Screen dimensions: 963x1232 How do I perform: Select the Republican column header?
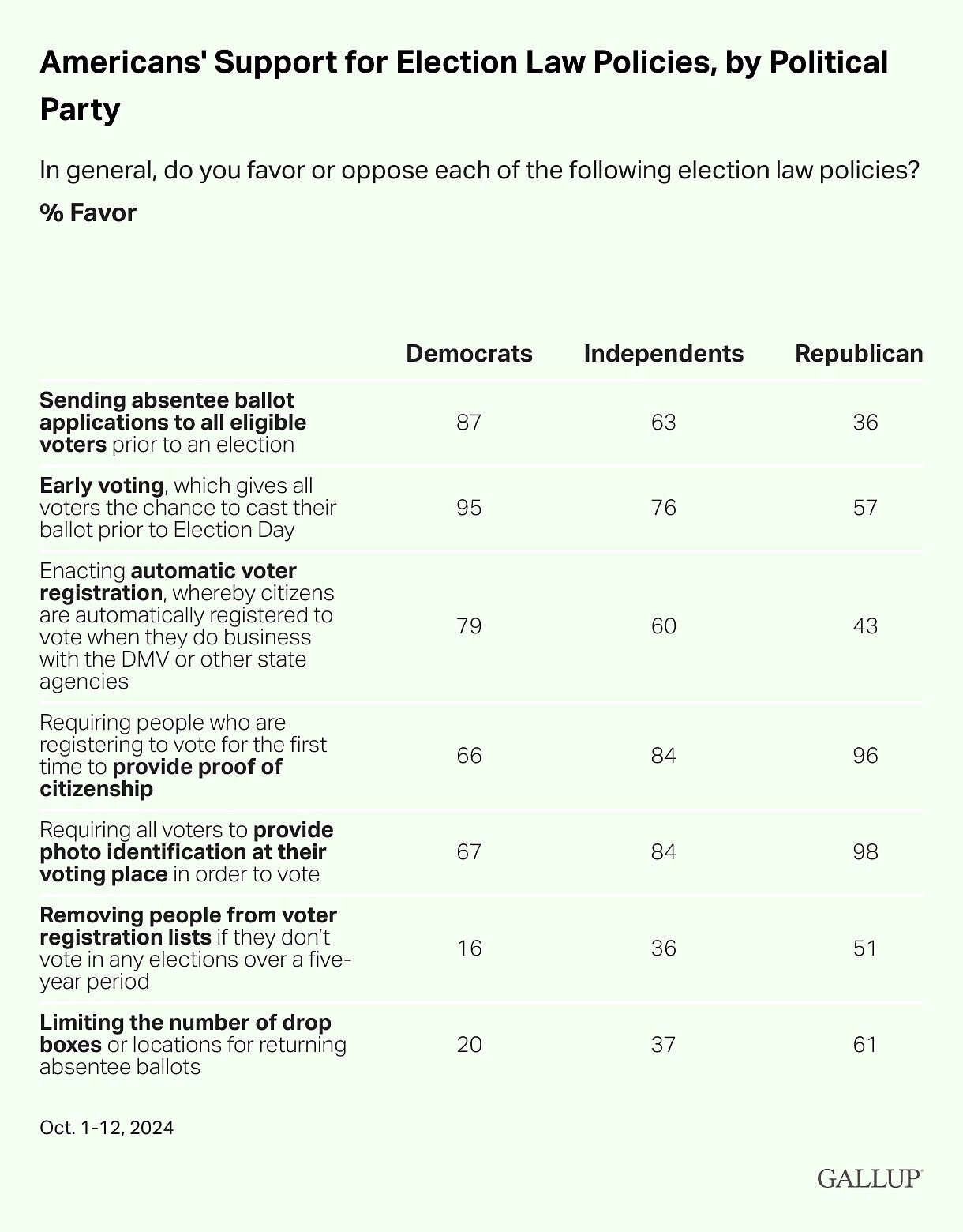(x=859, y=353)
